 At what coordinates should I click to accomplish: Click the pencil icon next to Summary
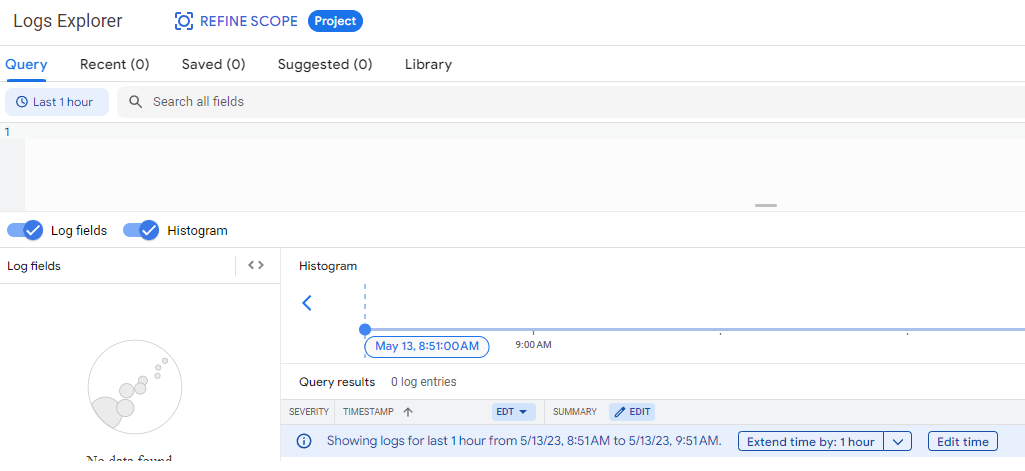[x=619, y=412]
